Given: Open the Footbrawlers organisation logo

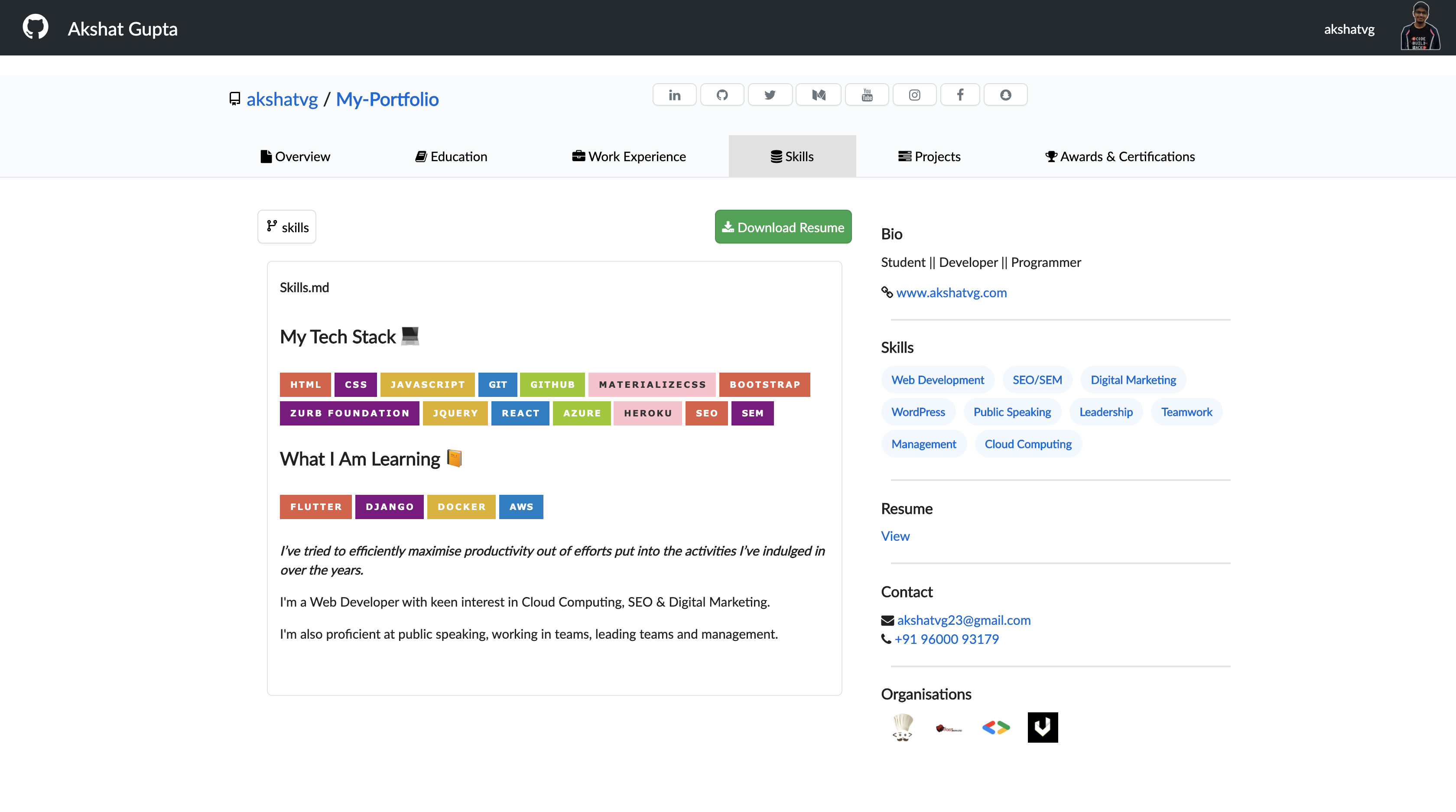Looking at the screenshot, I should coord(949,728).
